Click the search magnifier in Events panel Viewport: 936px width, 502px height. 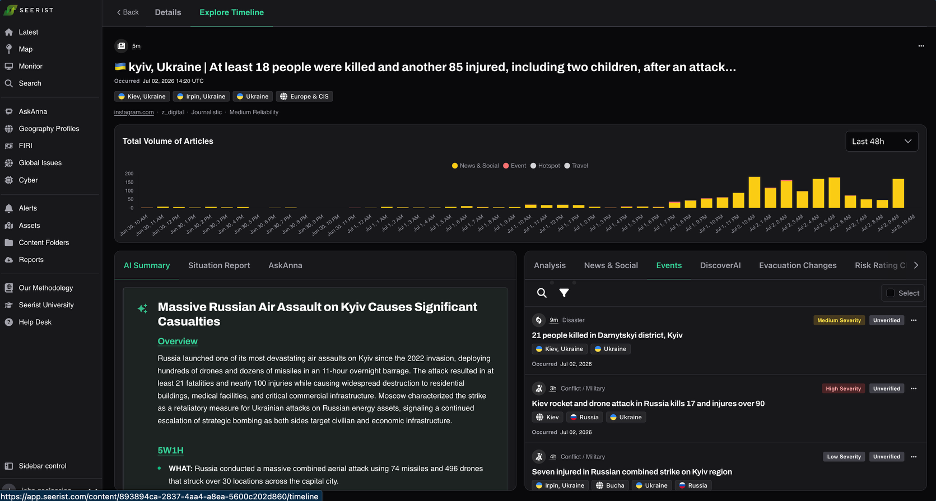(541, 293)
